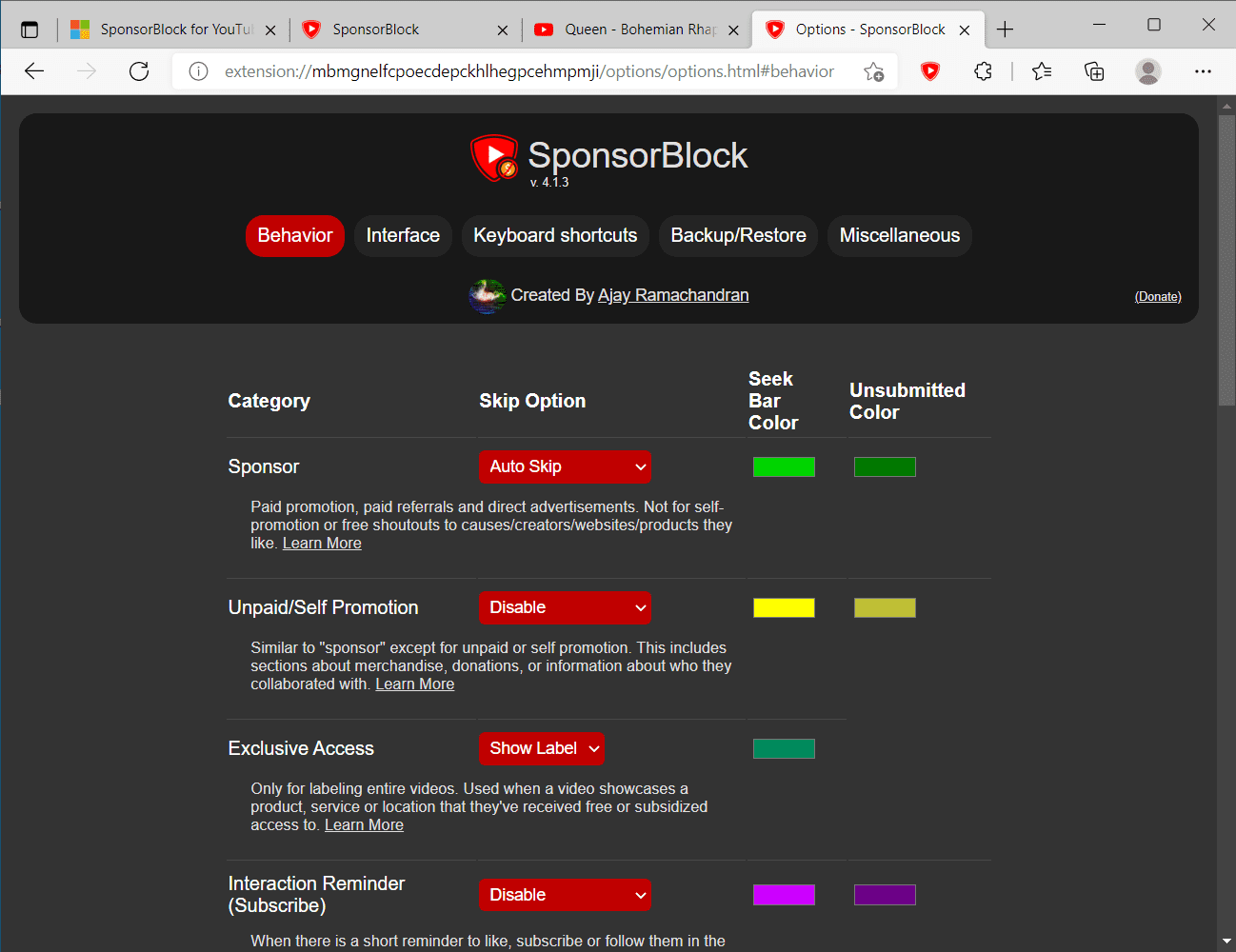Open SponsorBlock extension toolbar icon

930,71
